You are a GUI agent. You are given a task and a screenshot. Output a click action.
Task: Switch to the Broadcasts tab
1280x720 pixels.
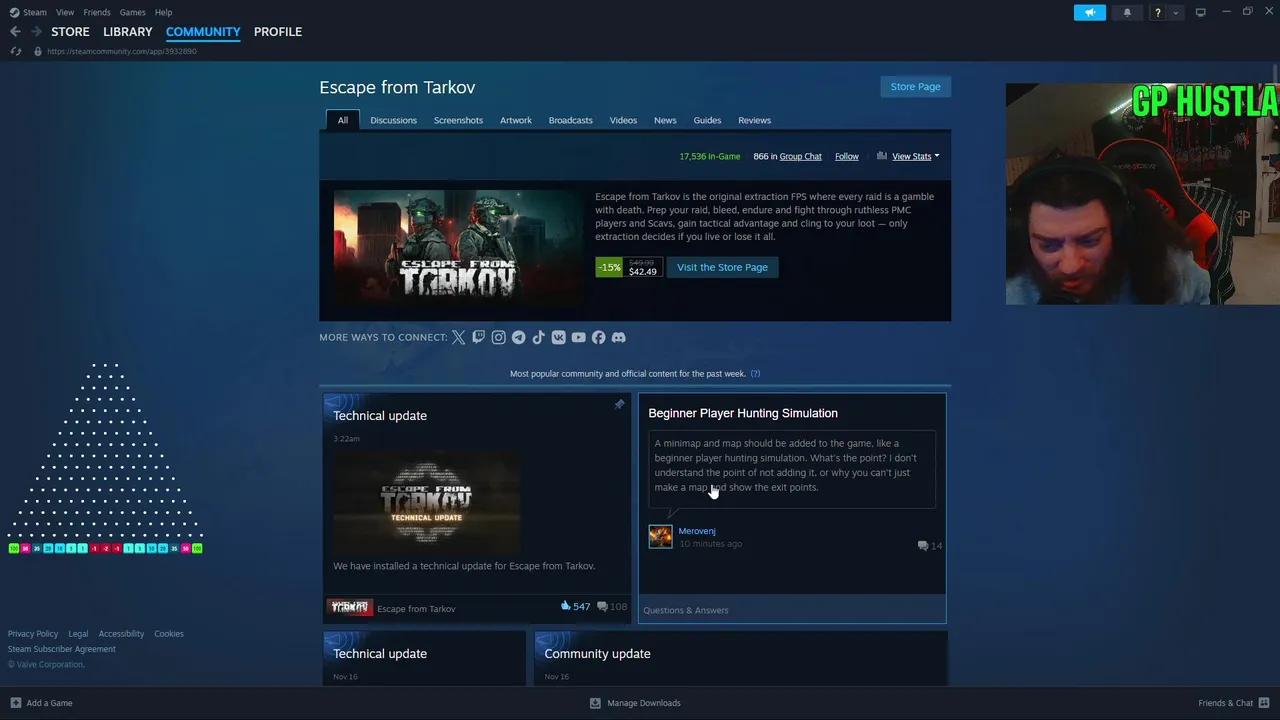570,120
